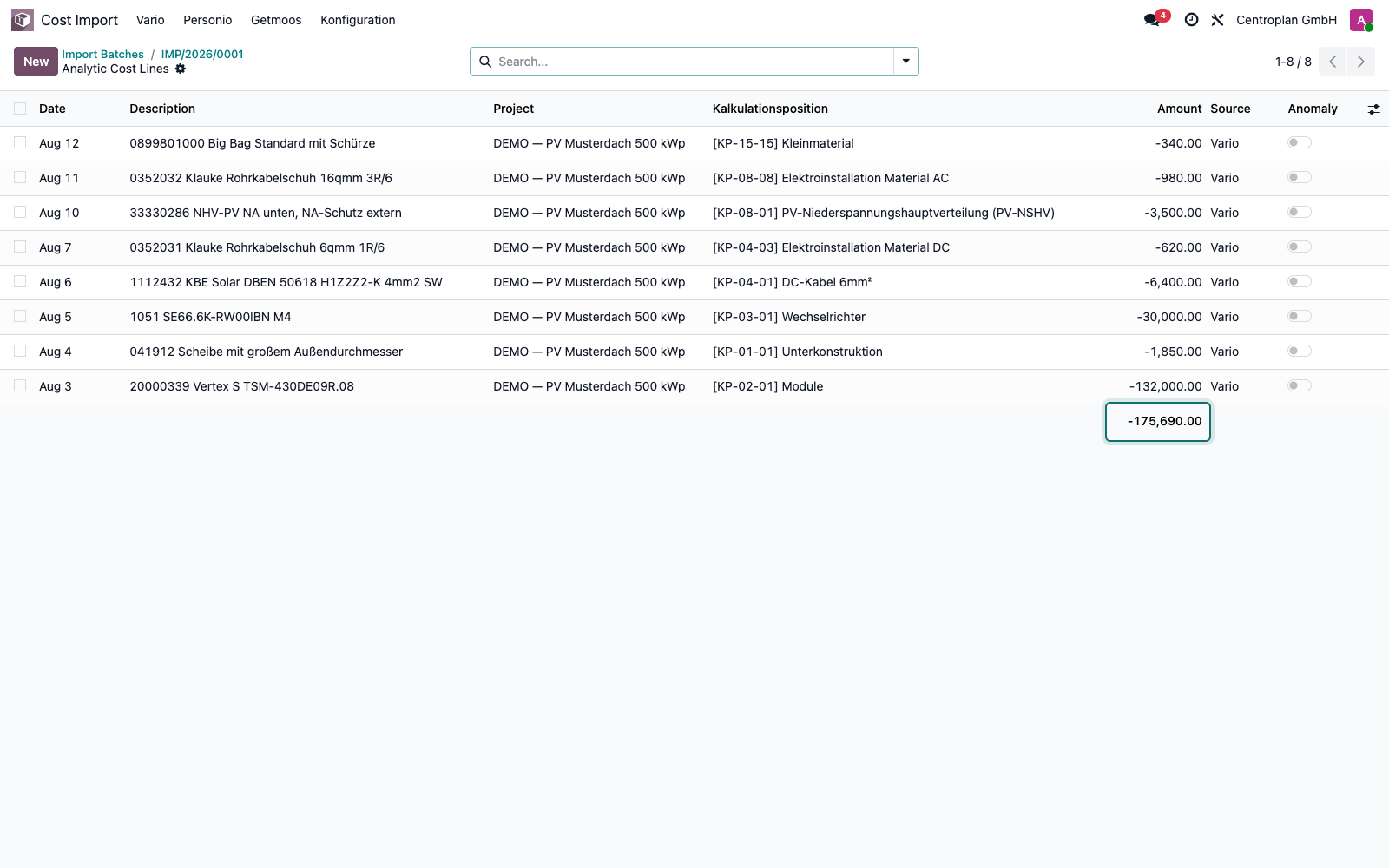Tick the checkbox for the Aug 7 row
The image size is (1389, 868).
pyautogui.click(x=20, y=247)
